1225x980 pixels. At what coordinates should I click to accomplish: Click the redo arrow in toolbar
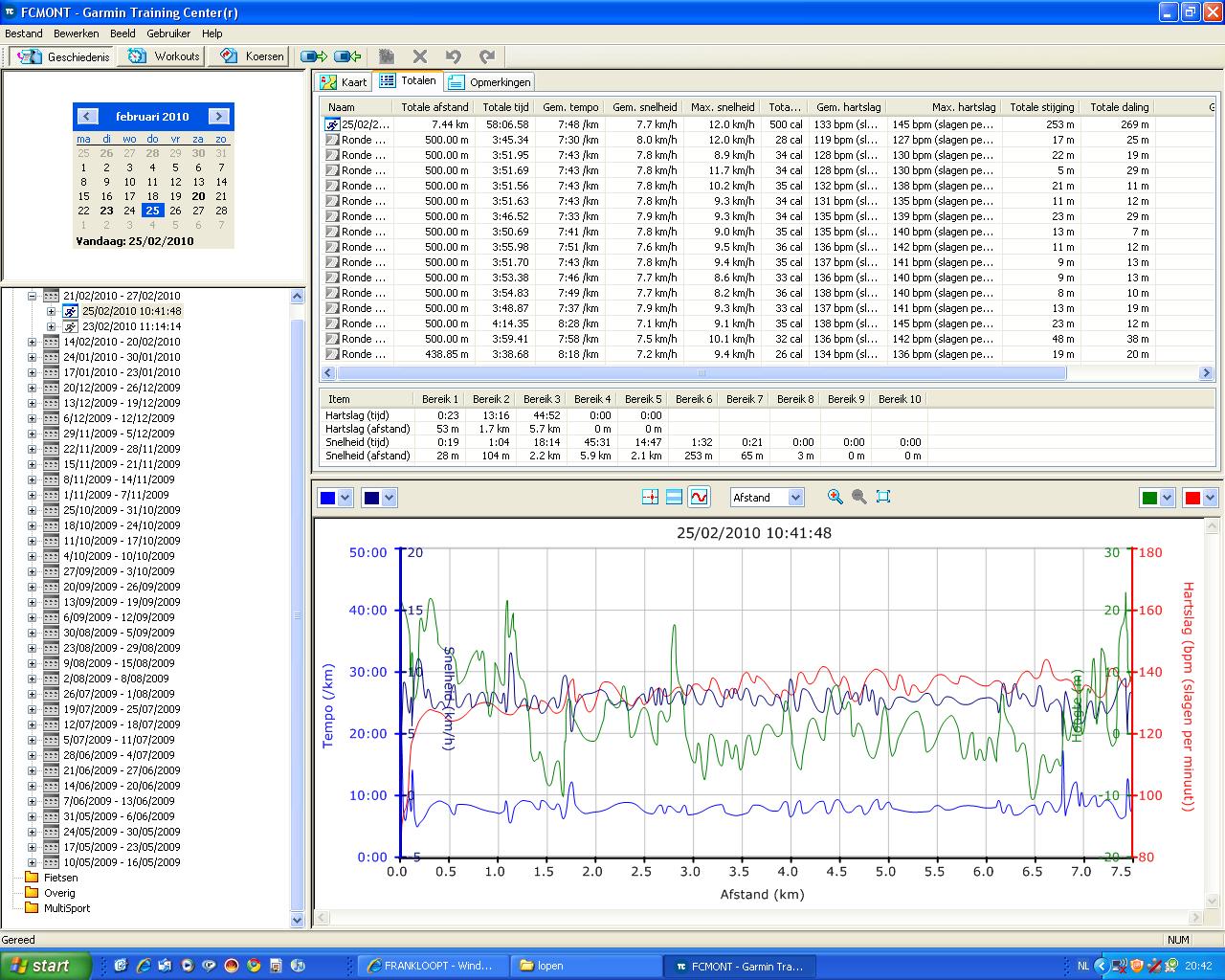(x=487, y=56)
